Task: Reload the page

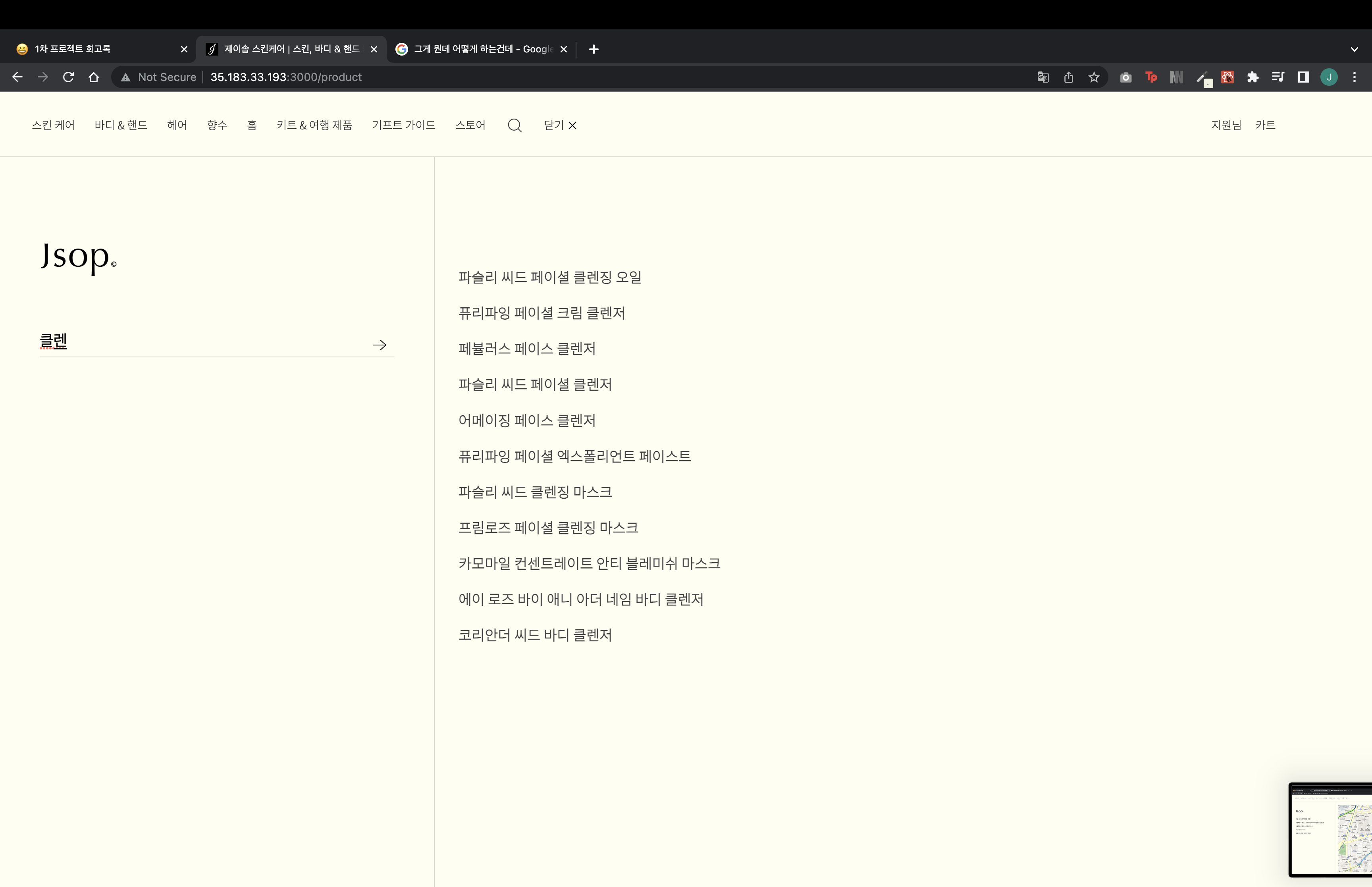Action: click(69, 77)
